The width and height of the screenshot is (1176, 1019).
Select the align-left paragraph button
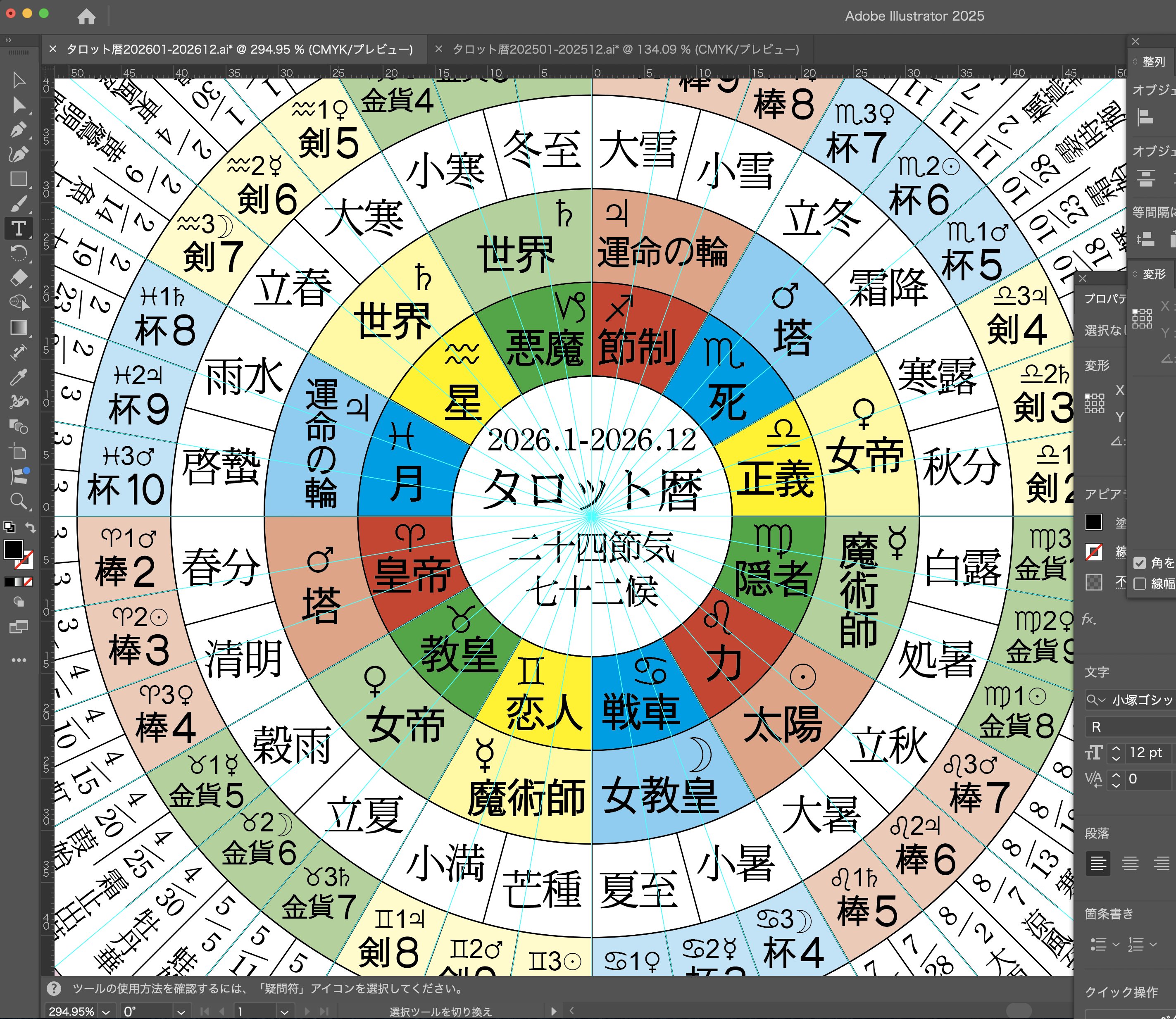[1097, 864]
